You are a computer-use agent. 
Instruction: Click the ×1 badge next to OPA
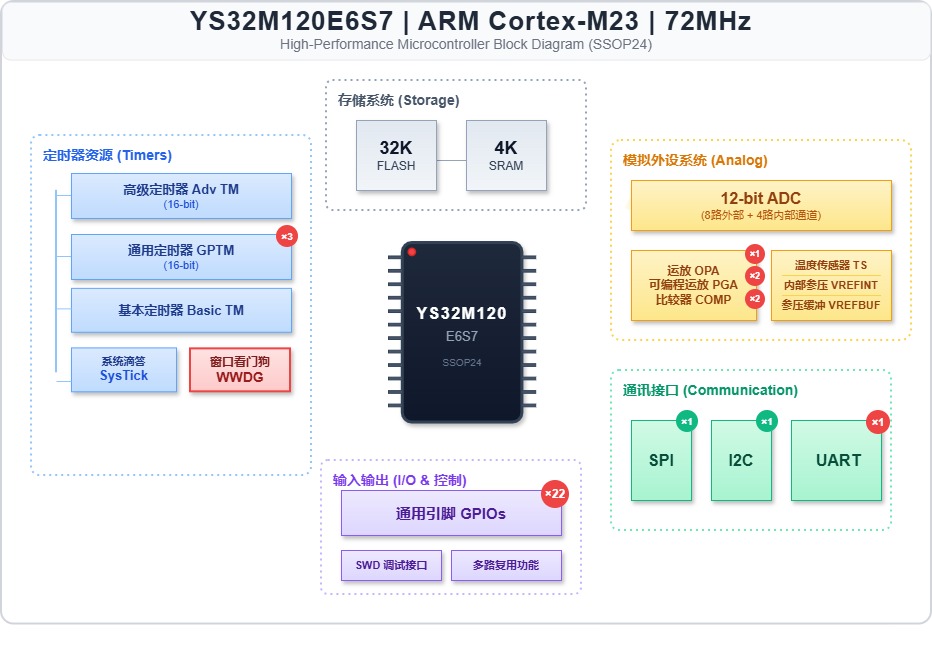pos(755,254)
